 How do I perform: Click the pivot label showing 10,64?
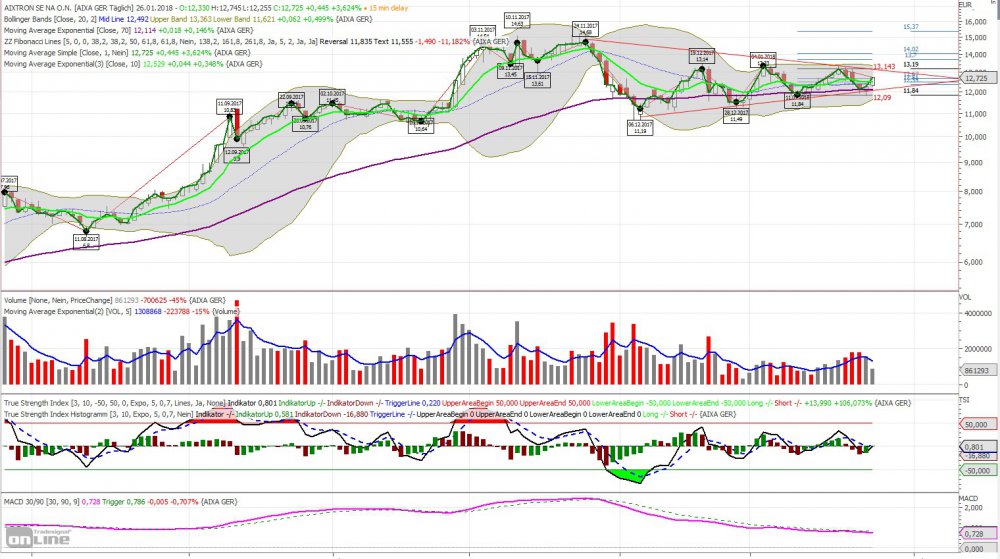(x=421, y=125)
